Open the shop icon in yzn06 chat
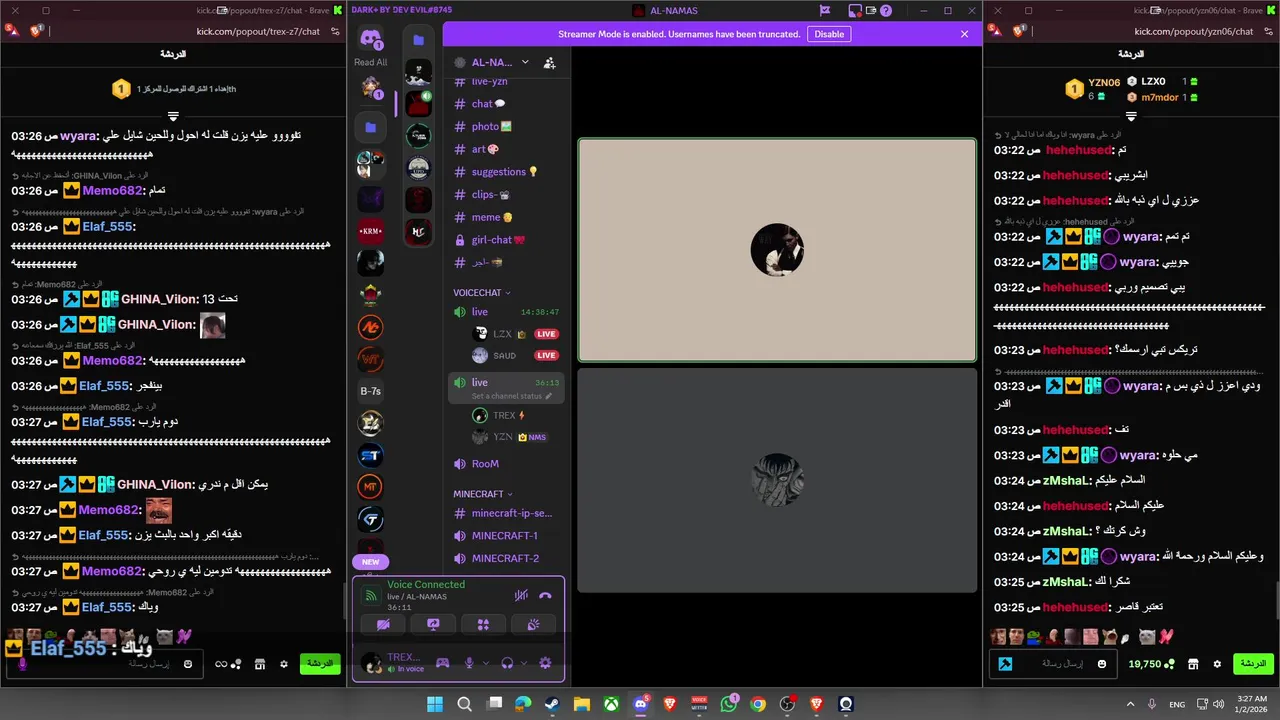 (x=1194, y=664)
